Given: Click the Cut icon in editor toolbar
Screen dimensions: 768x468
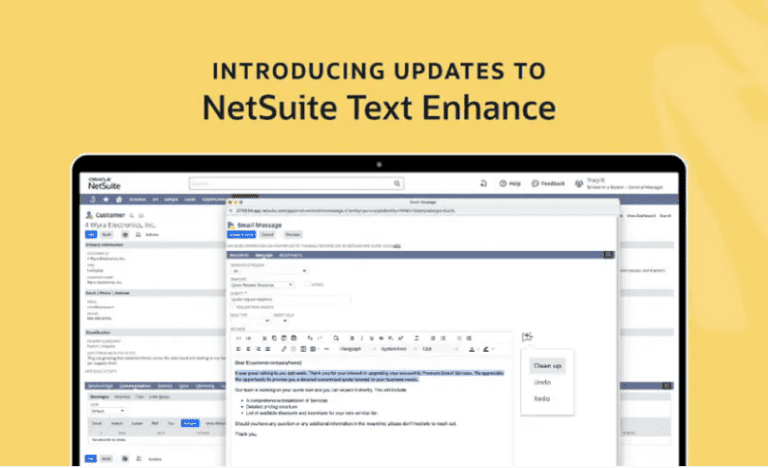Looking at the screenshot, I should (x=264, y=338).
